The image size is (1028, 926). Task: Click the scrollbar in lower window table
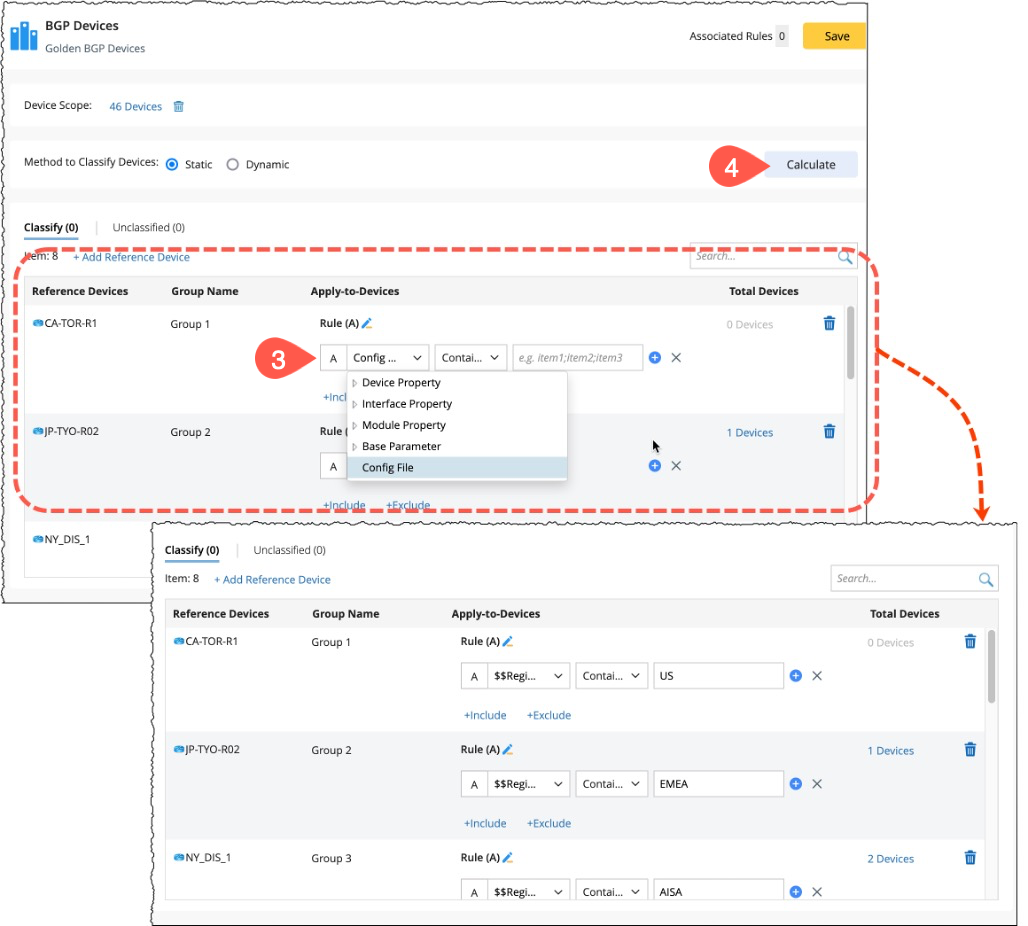tap(991, 666)
